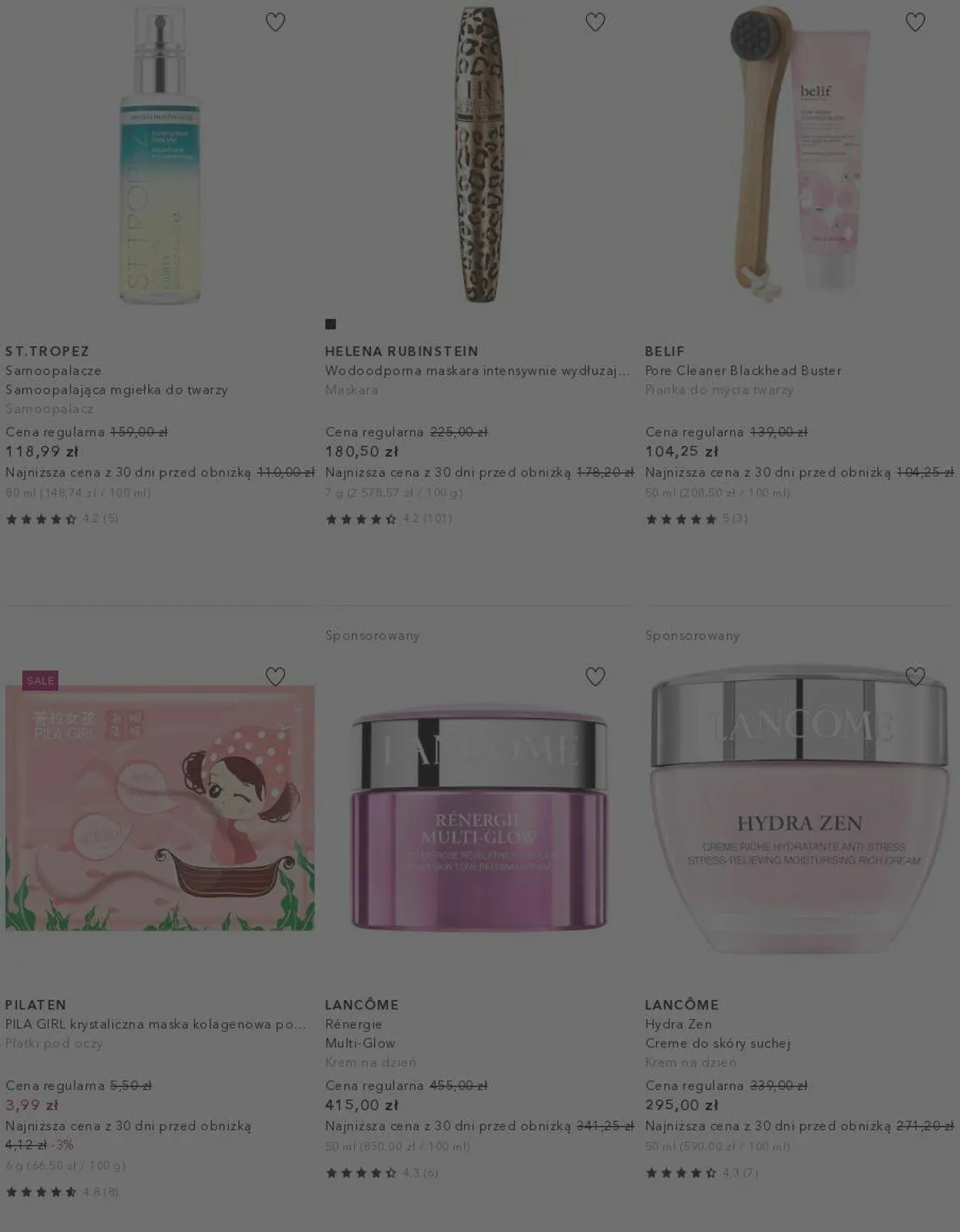960x1232 pixels.
Task: Click heart icon on Belif Pore Cleaner
Action: 915,22
